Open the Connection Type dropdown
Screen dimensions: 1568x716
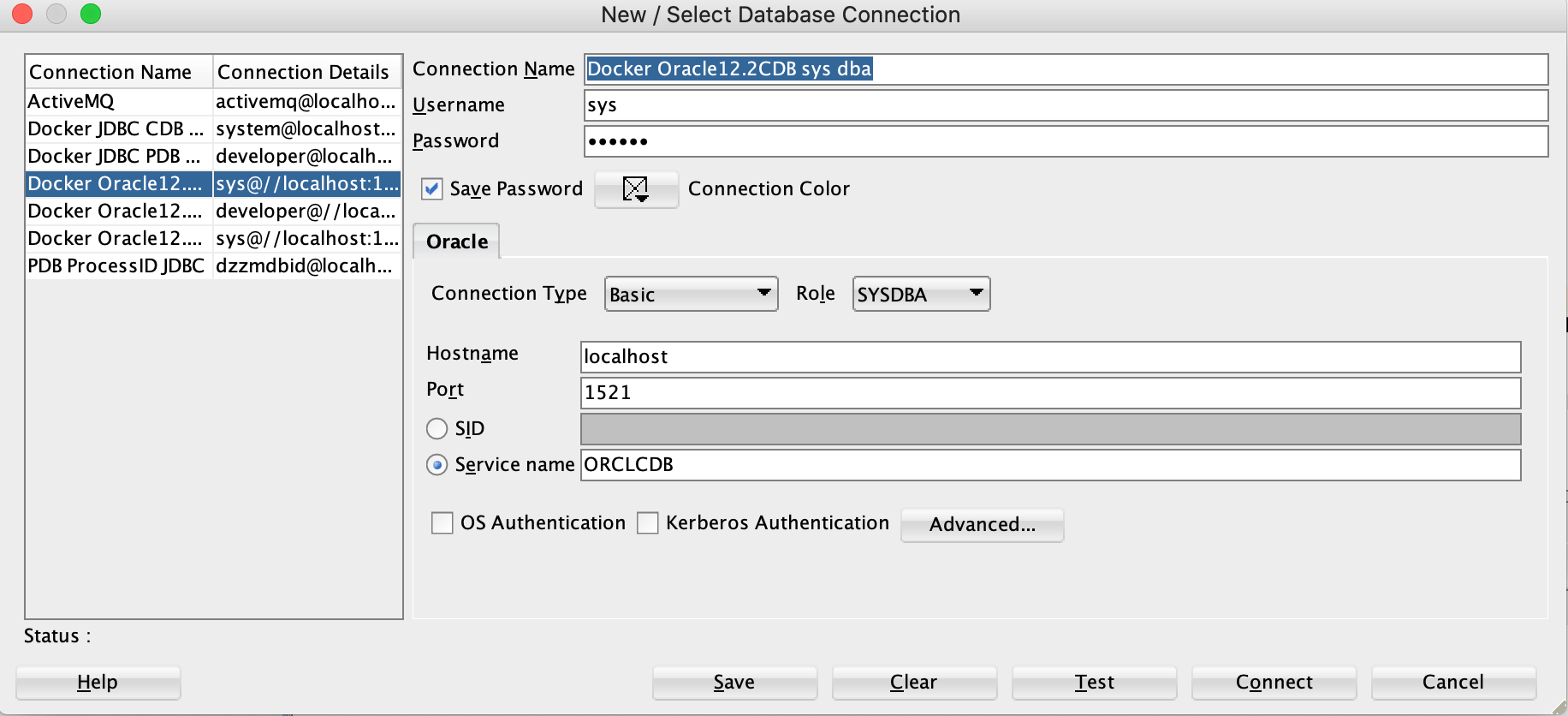coord(691,294)
